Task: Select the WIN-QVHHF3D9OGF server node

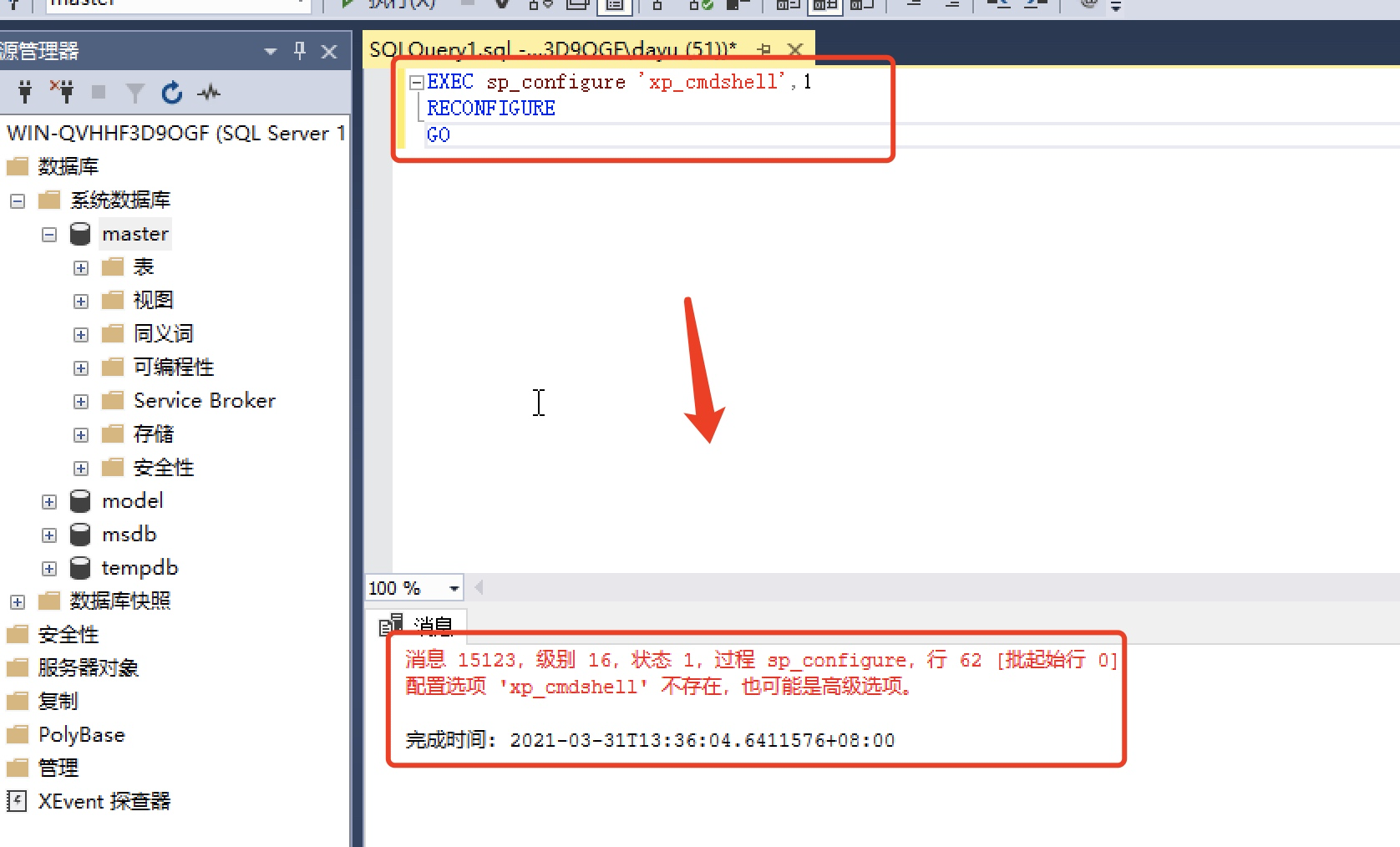Action: tap(175, 133)
